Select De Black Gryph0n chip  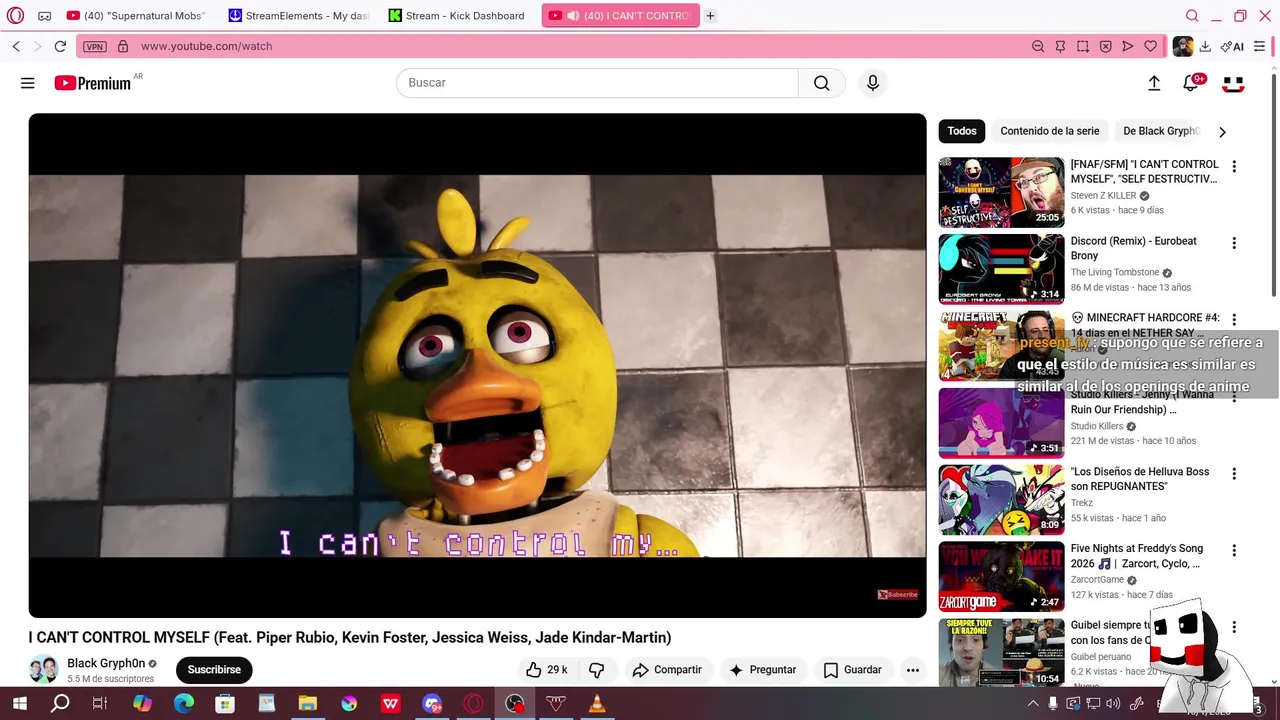pyautogui.click(x=1160, y=131)
